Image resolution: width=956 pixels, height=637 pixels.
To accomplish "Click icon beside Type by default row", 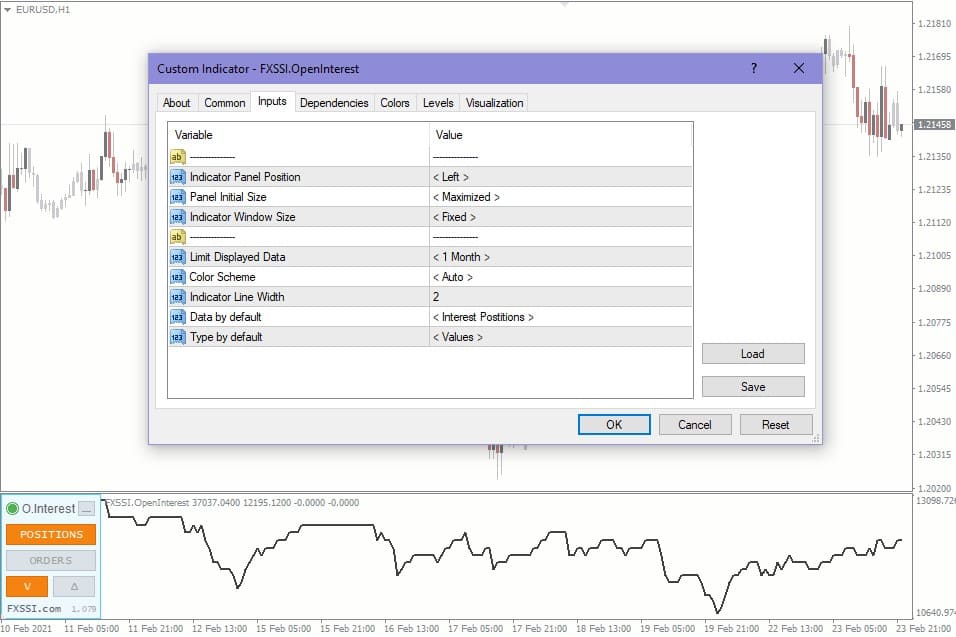I will tap(177, 337).
